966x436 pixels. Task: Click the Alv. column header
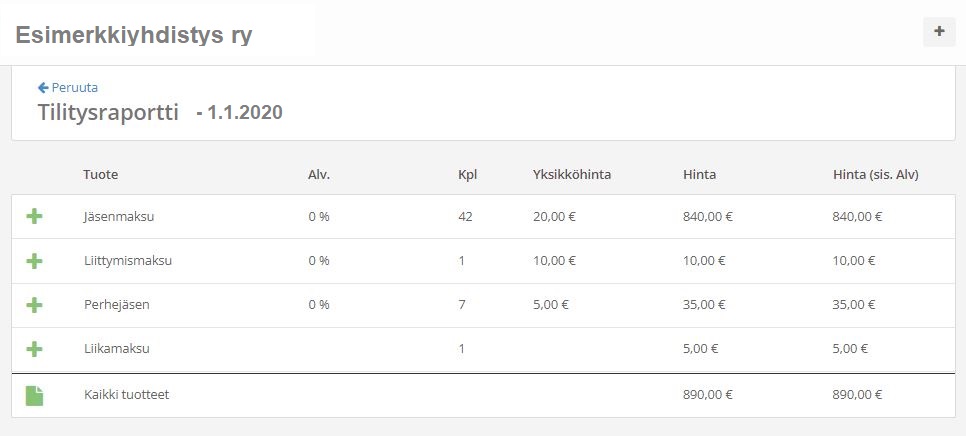319,175
